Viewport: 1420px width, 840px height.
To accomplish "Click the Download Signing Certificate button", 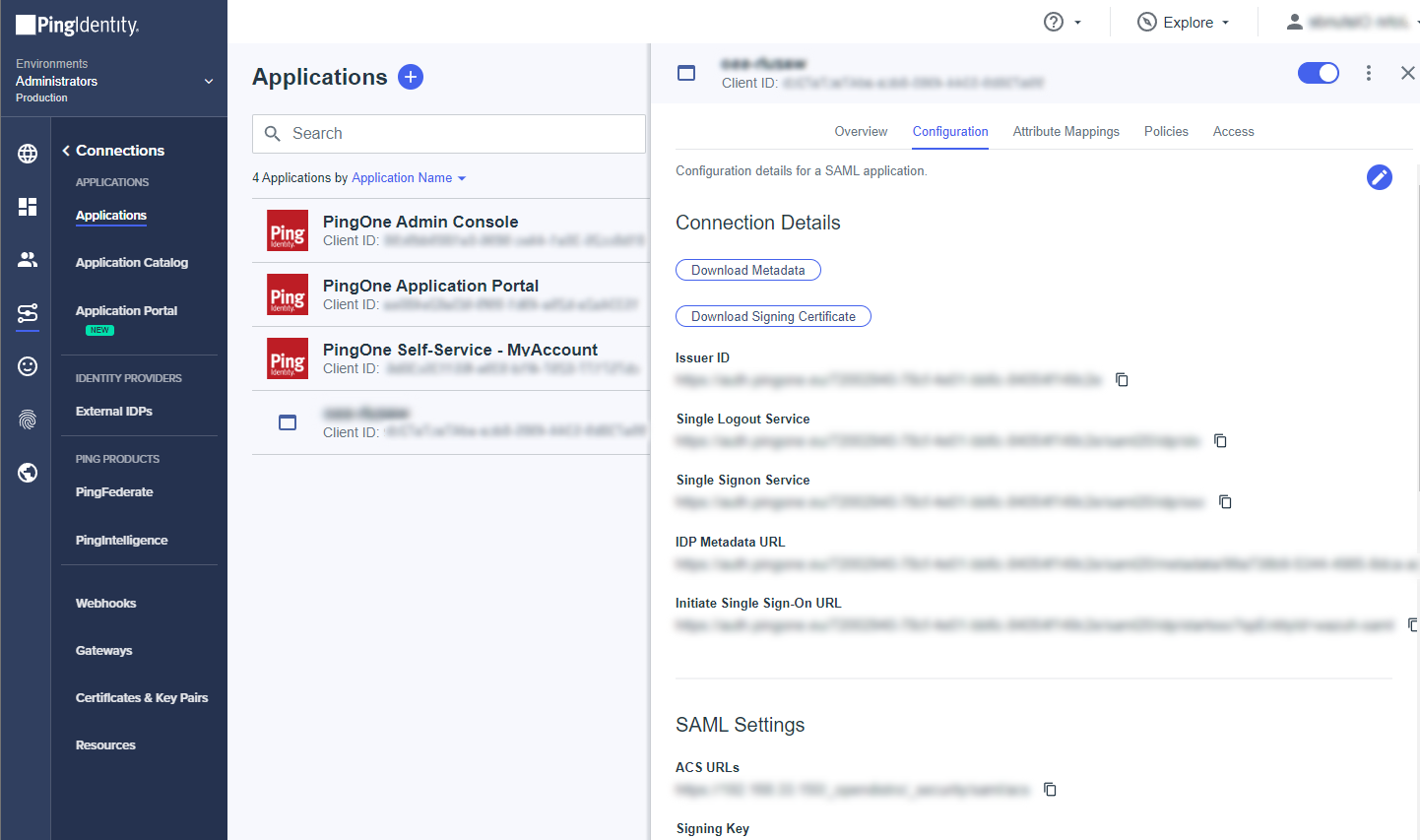I will pyautogui.click(x=773, y=316).
